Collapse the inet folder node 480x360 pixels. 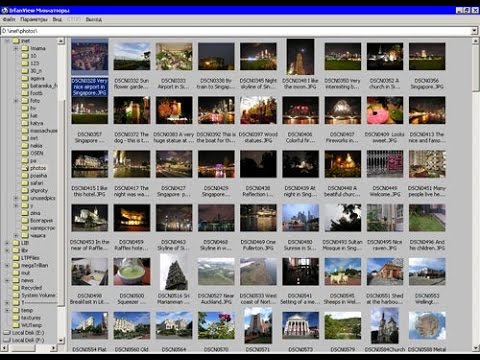[x=7, y=41]
